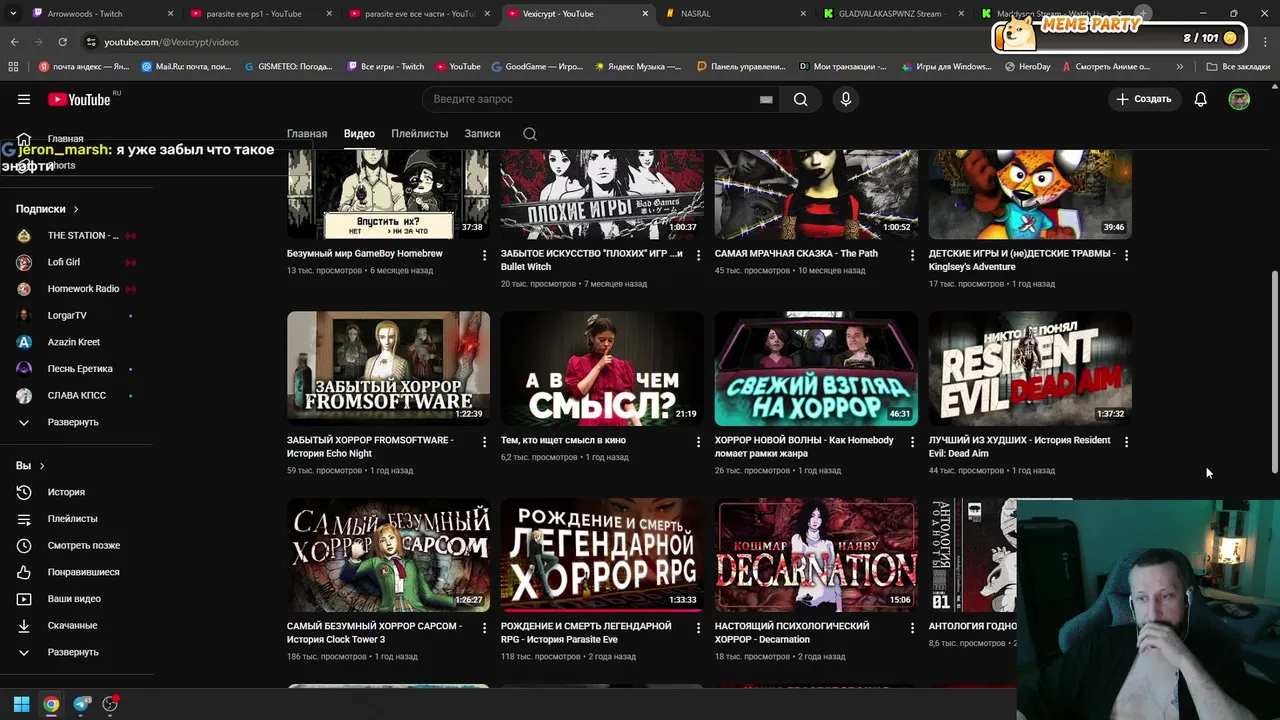The height and width of the screenshot is (720, 1280).
Task: Open История in sidebar
Action: pos(66,492)
